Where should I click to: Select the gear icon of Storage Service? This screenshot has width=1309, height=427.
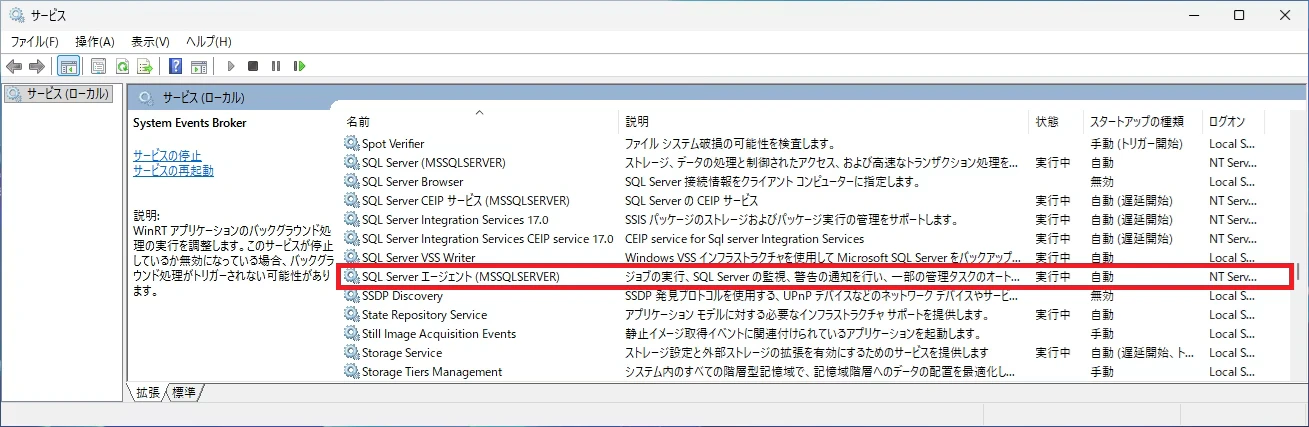[x=351, y=353]
